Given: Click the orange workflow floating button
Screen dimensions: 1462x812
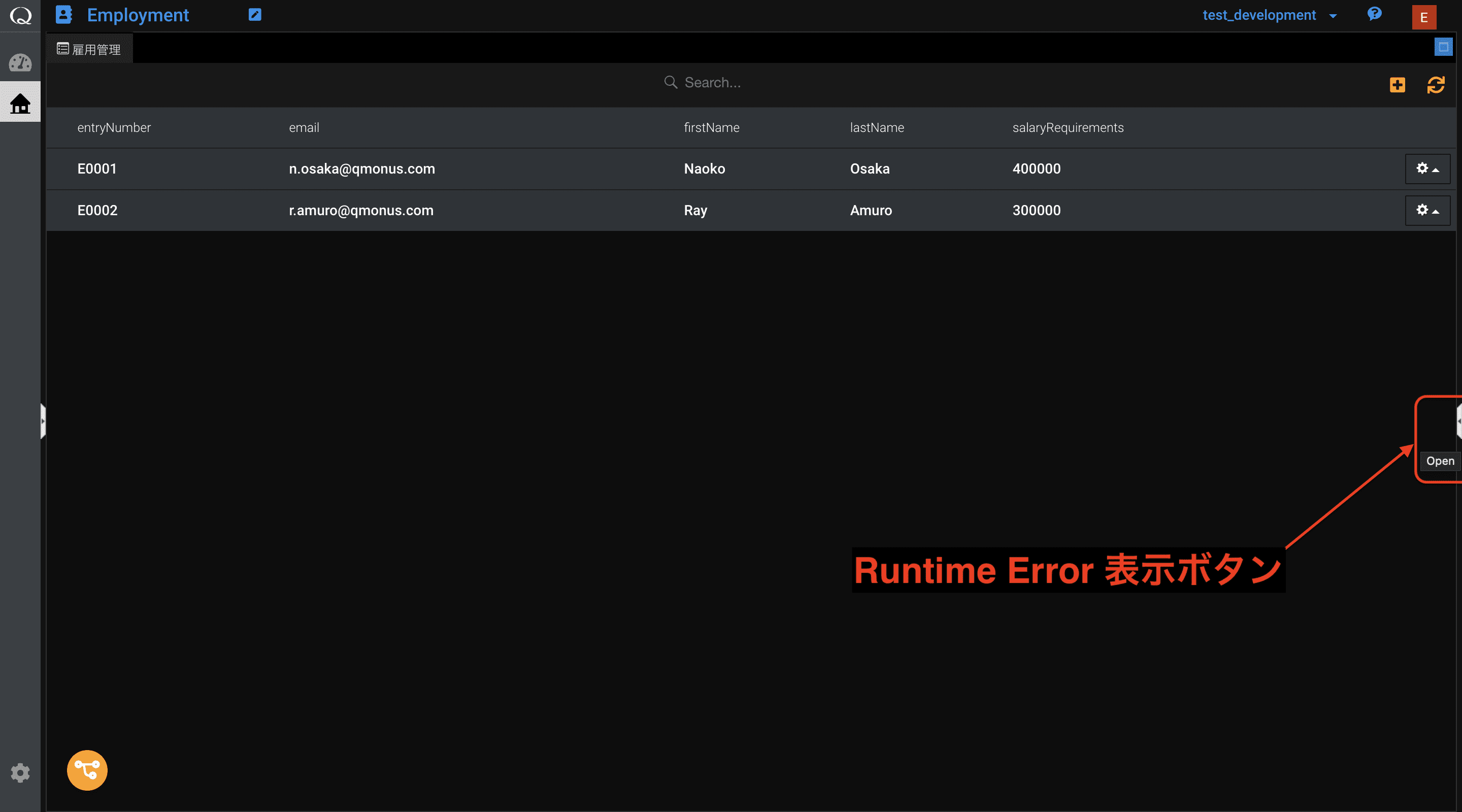Looking at the screenshot, I should (x=87, y=770).
